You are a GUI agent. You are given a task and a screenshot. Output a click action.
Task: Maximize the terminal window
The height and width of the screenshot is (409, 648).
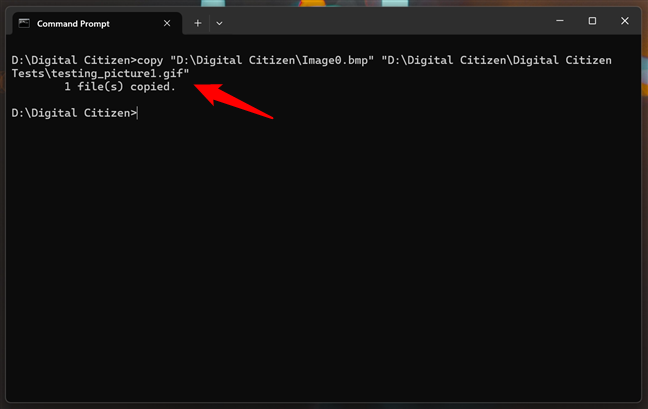tap(592, 21)
